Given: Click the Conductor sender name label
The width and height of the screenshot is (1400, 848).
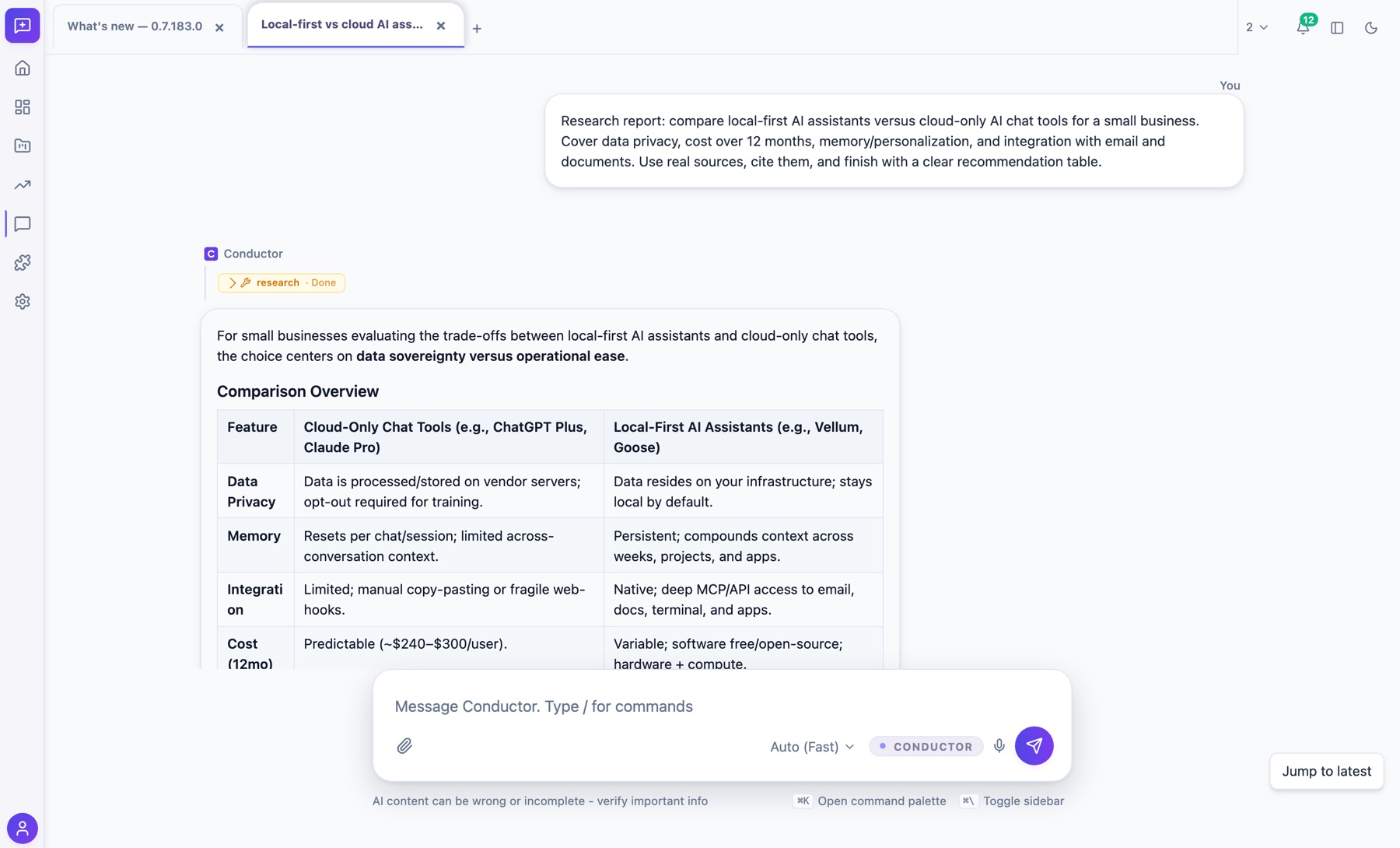Looking at the screenshot, I should click(253, 254).
